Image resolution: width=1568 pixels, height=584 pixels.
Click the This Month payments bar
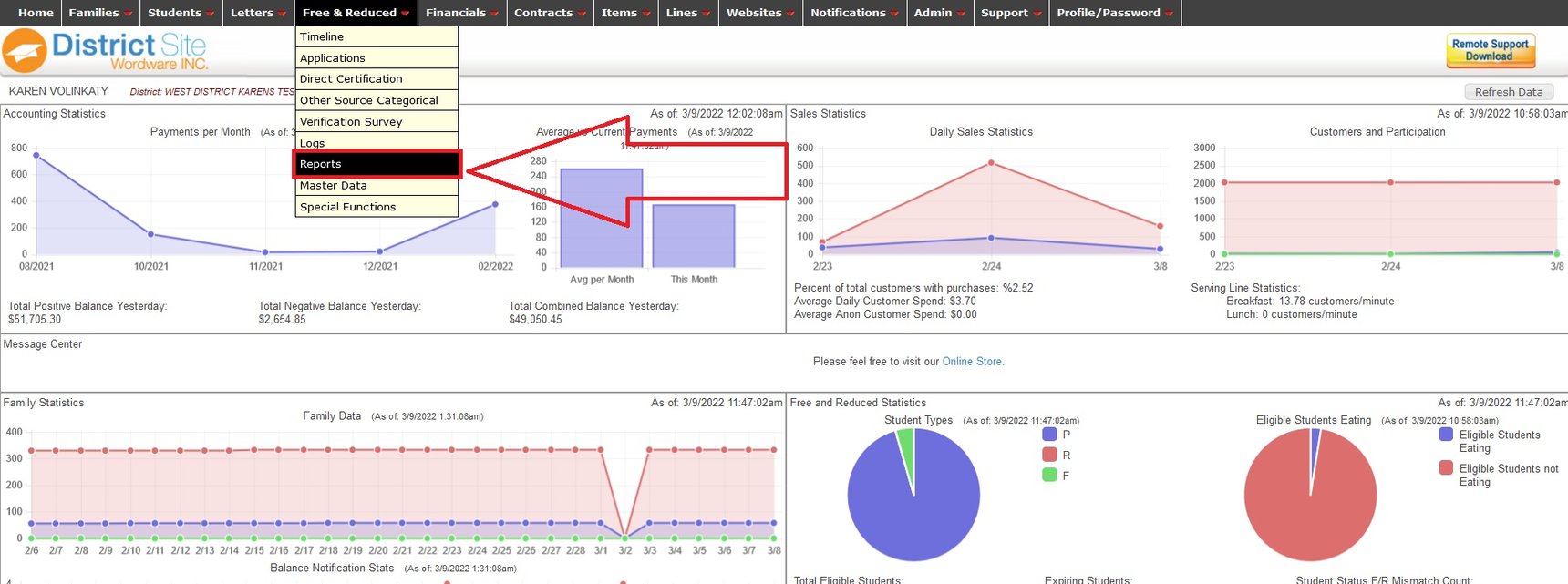694,236
